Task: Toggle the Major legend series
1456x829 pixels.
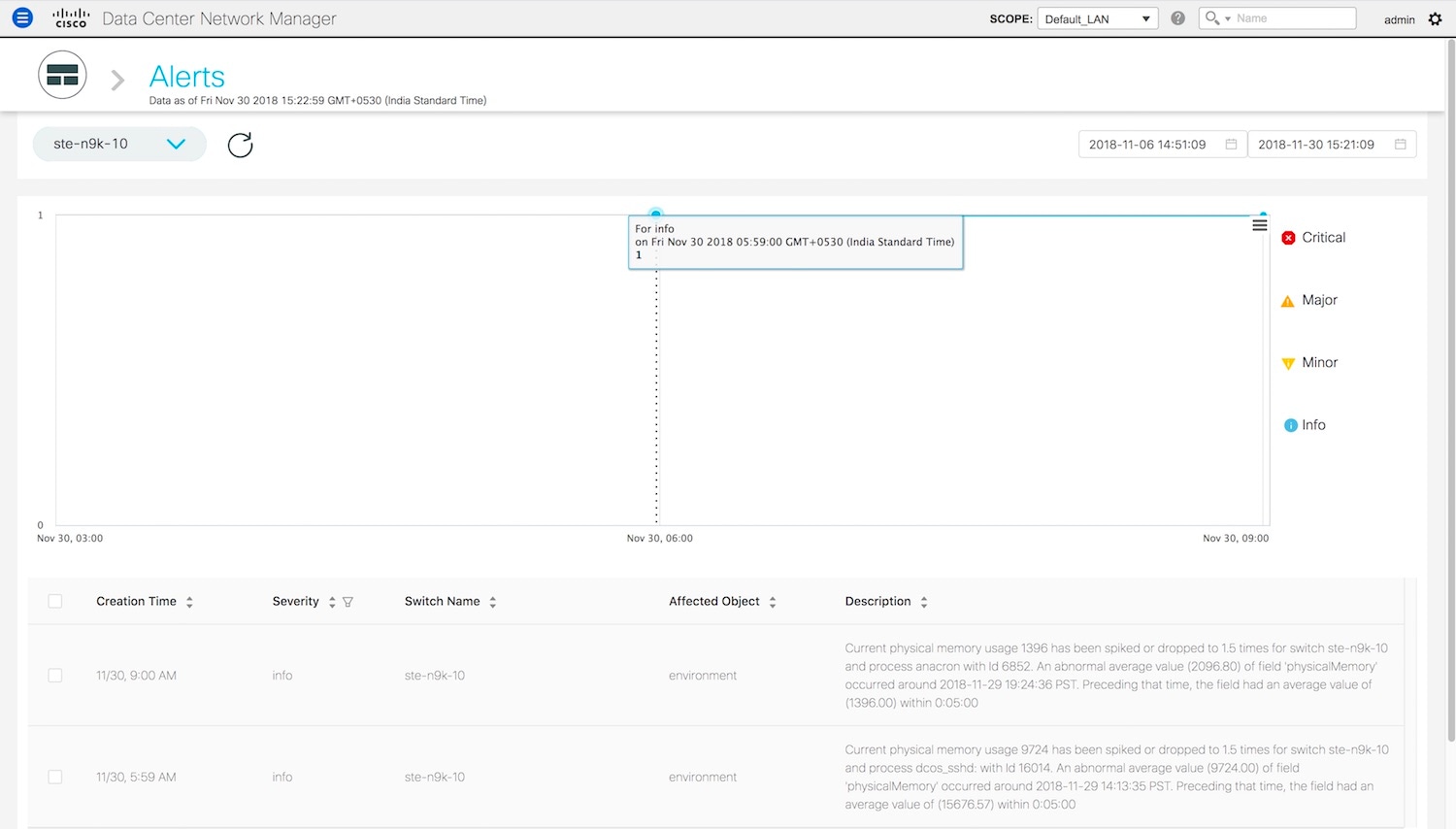Action: coord(1308,300)
